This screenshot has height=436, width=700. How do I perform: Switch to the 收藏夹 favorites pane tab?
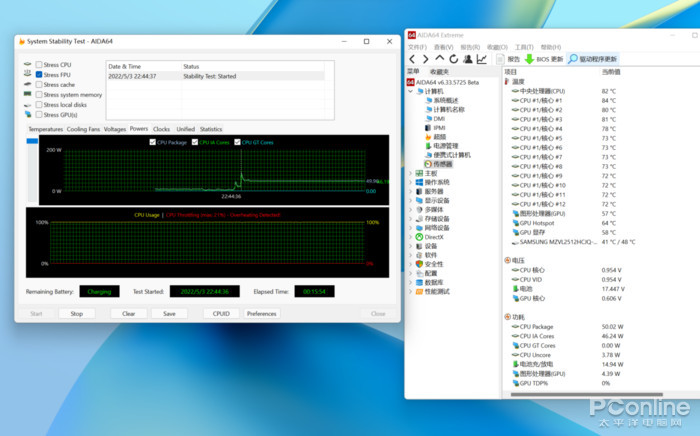click(x=439, y=71)
